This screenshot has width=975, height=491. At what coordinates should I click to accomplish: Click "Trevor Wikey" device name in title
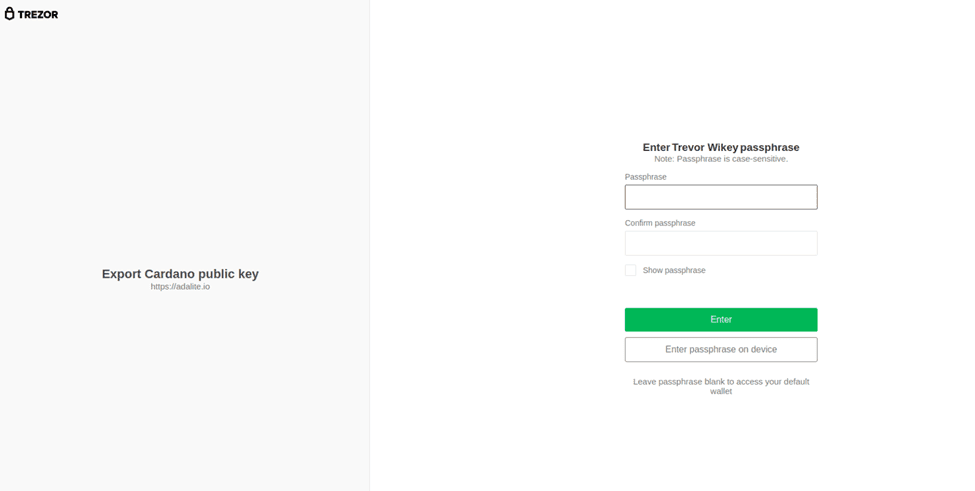coord(705,147)
